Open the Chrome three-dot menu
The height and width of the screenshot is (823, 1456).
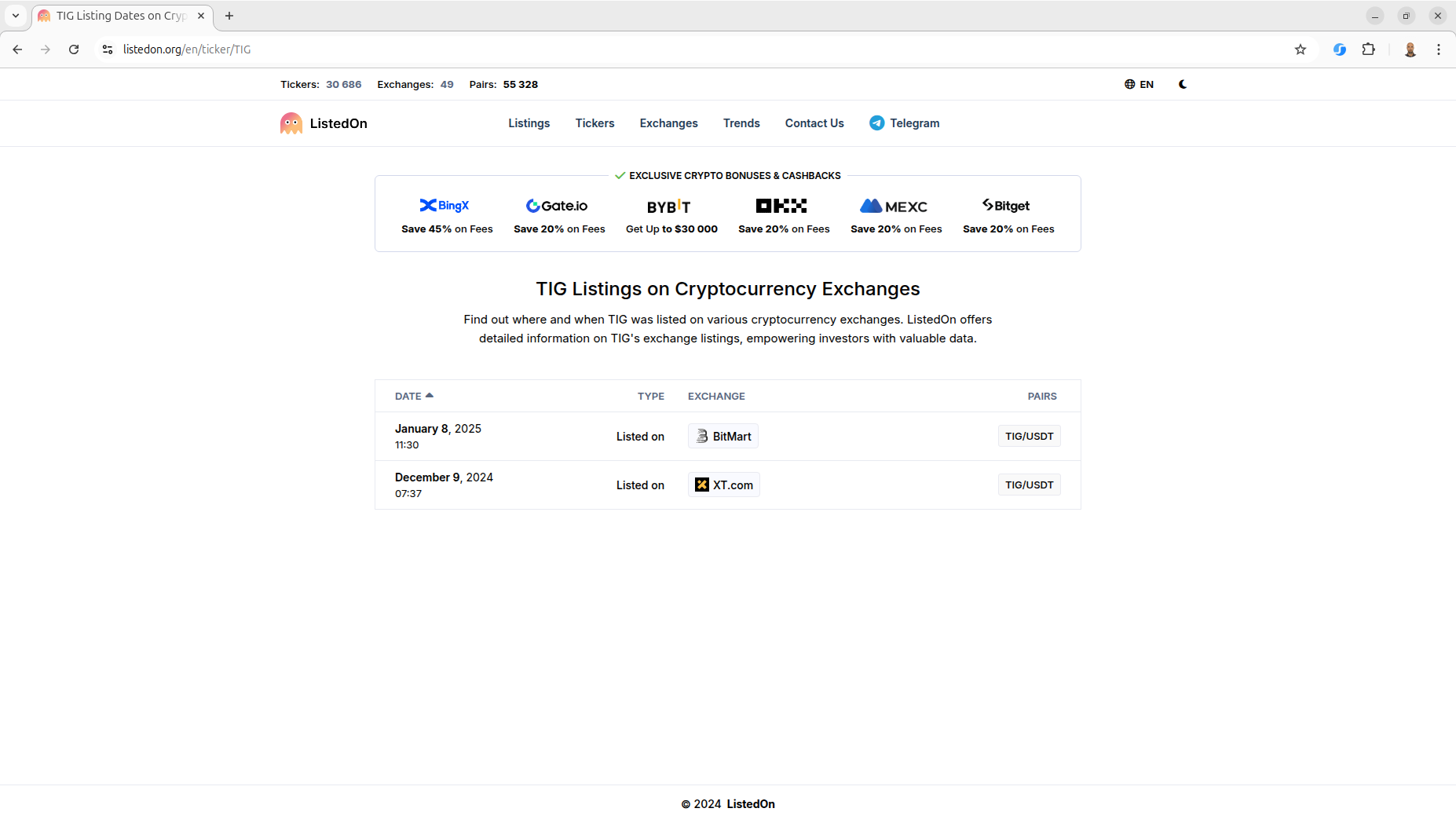[1439, 49]
